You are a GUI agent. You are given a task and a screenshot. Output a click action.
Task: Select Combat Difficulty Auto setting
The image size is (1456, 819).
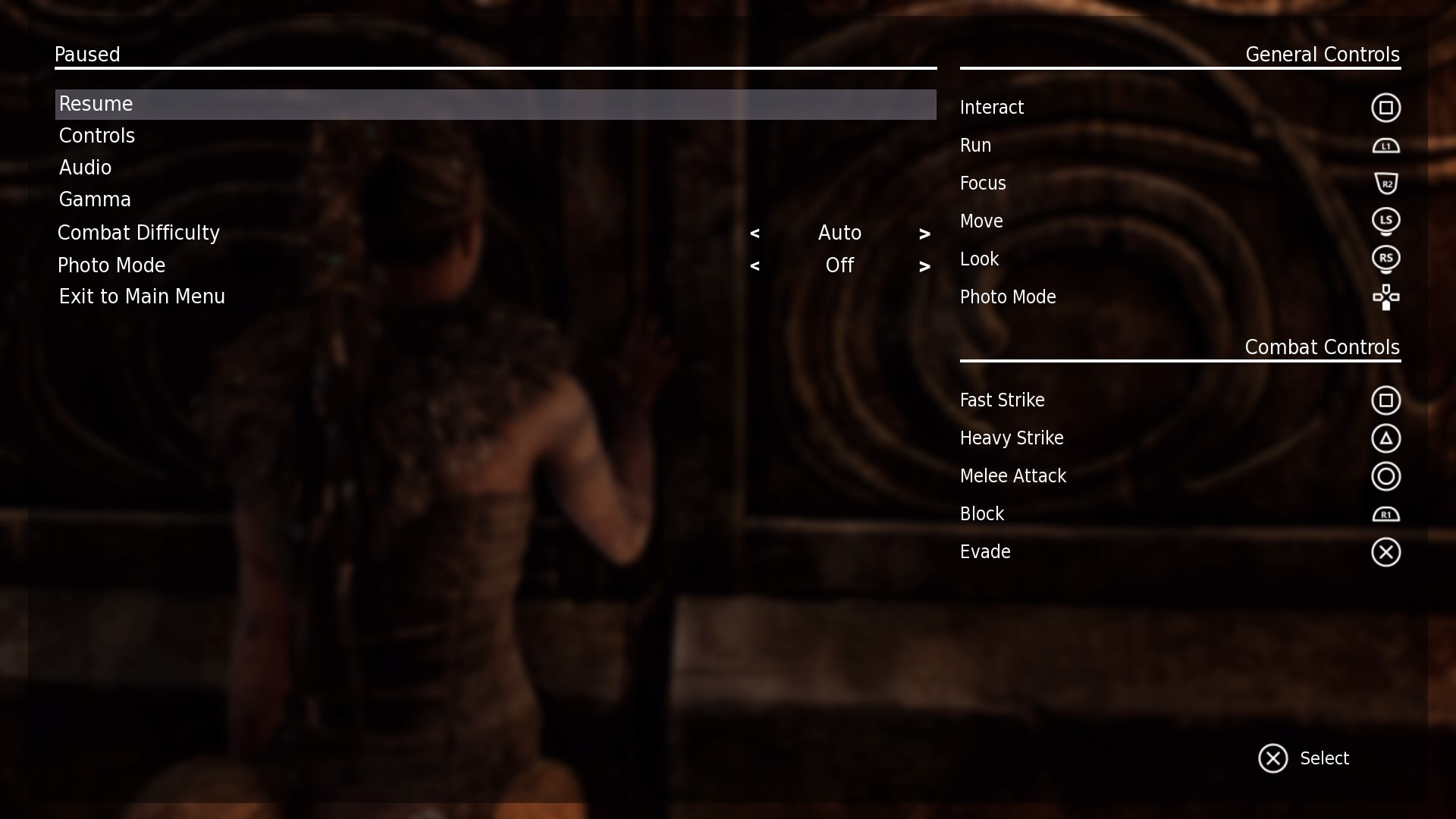pyautogui.click(x=839, y=233)
